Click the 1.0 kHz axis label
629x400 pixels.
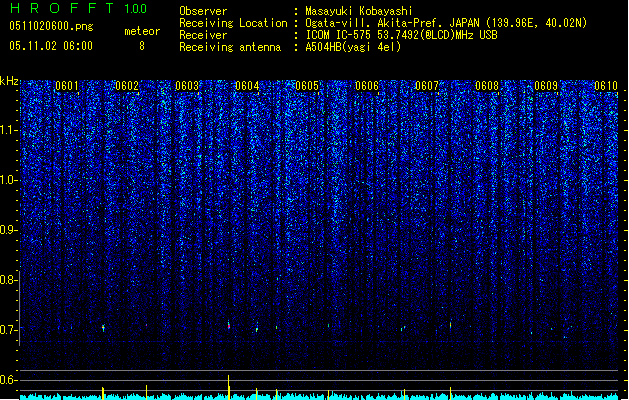8,180
